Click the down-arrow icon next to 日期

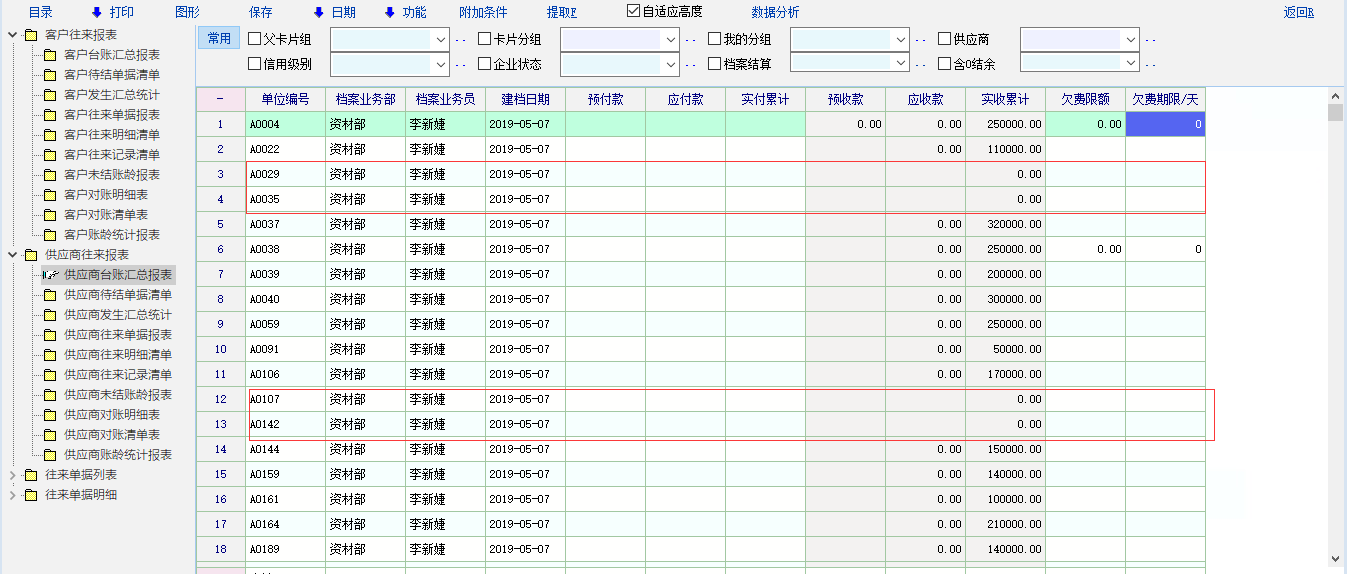click(x=319, y=13)
